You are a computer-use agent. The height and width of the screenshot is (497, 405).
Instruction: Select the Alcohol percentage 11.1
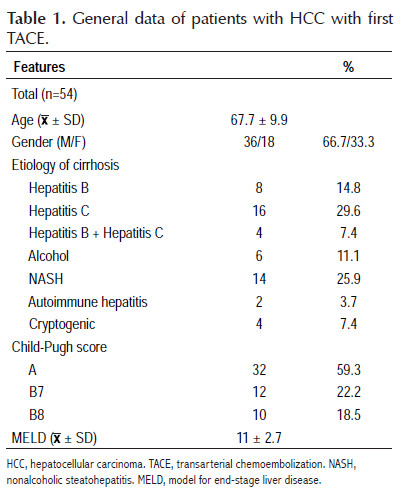pos(348,256)
